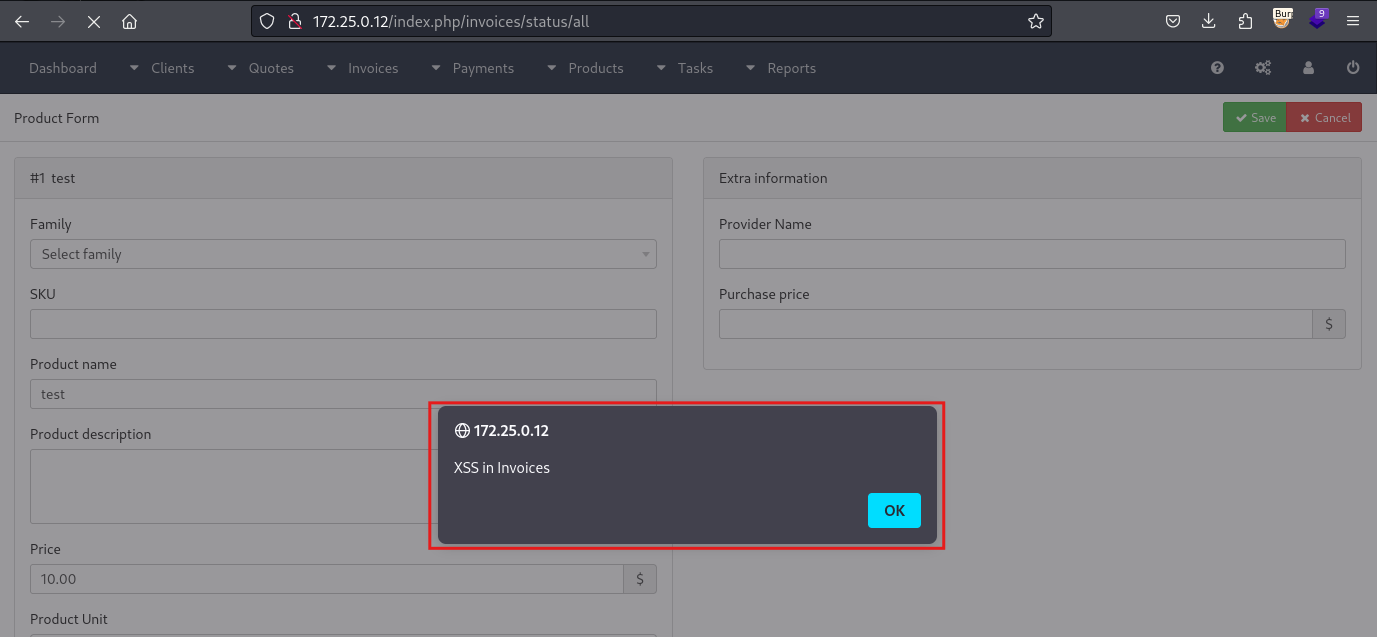Bookmark the page with the star
The height and width of the screenshot is (637, 1377).
[x=1035, y=20]
